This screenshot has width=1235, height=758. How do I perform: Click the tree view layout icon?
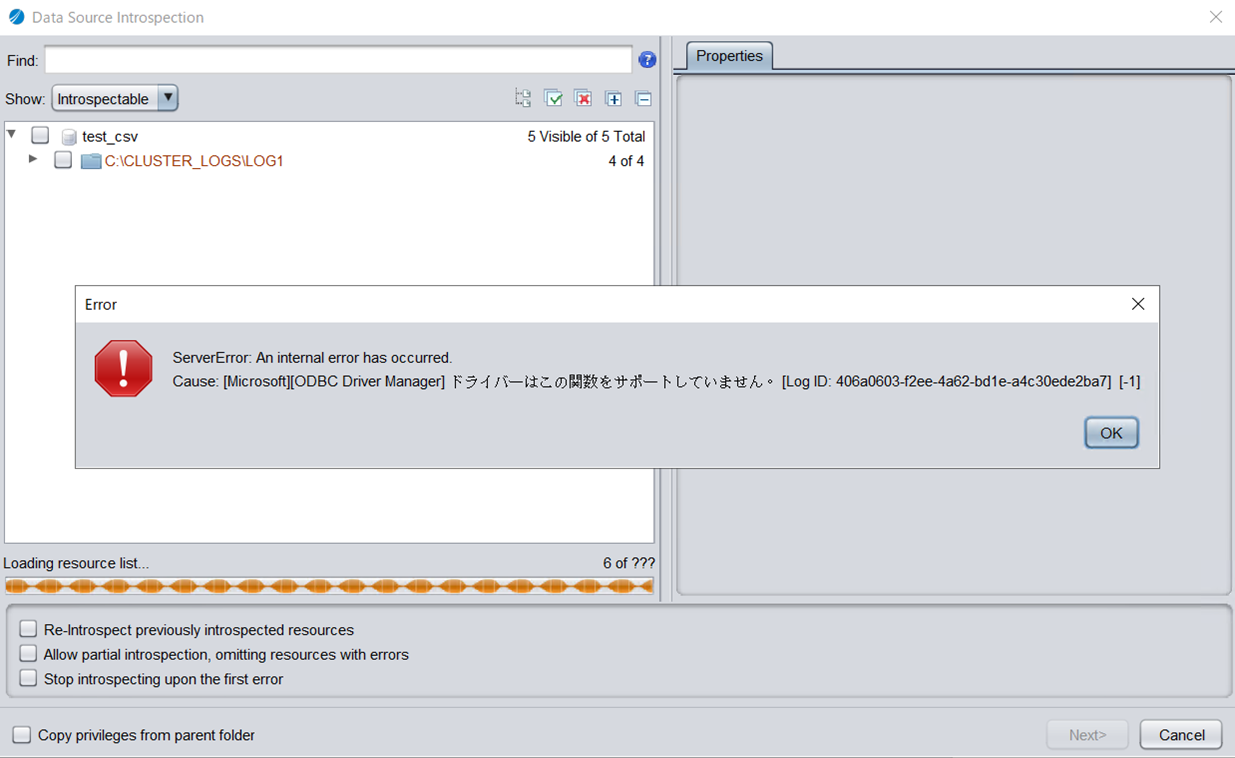pyautogui.click(x=523, y=98)
